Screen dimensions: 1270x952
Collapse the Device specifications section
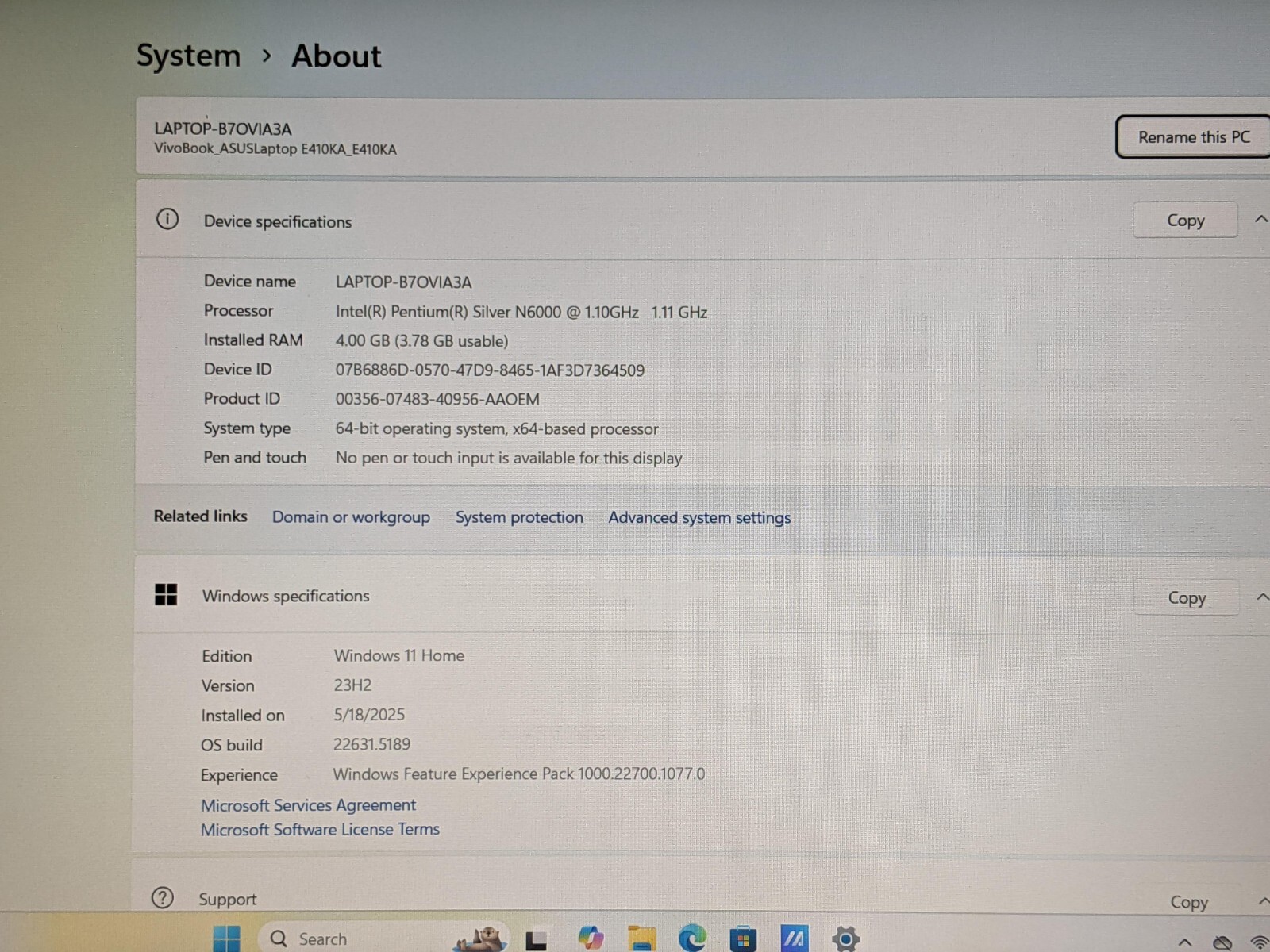coord(1260,220)
